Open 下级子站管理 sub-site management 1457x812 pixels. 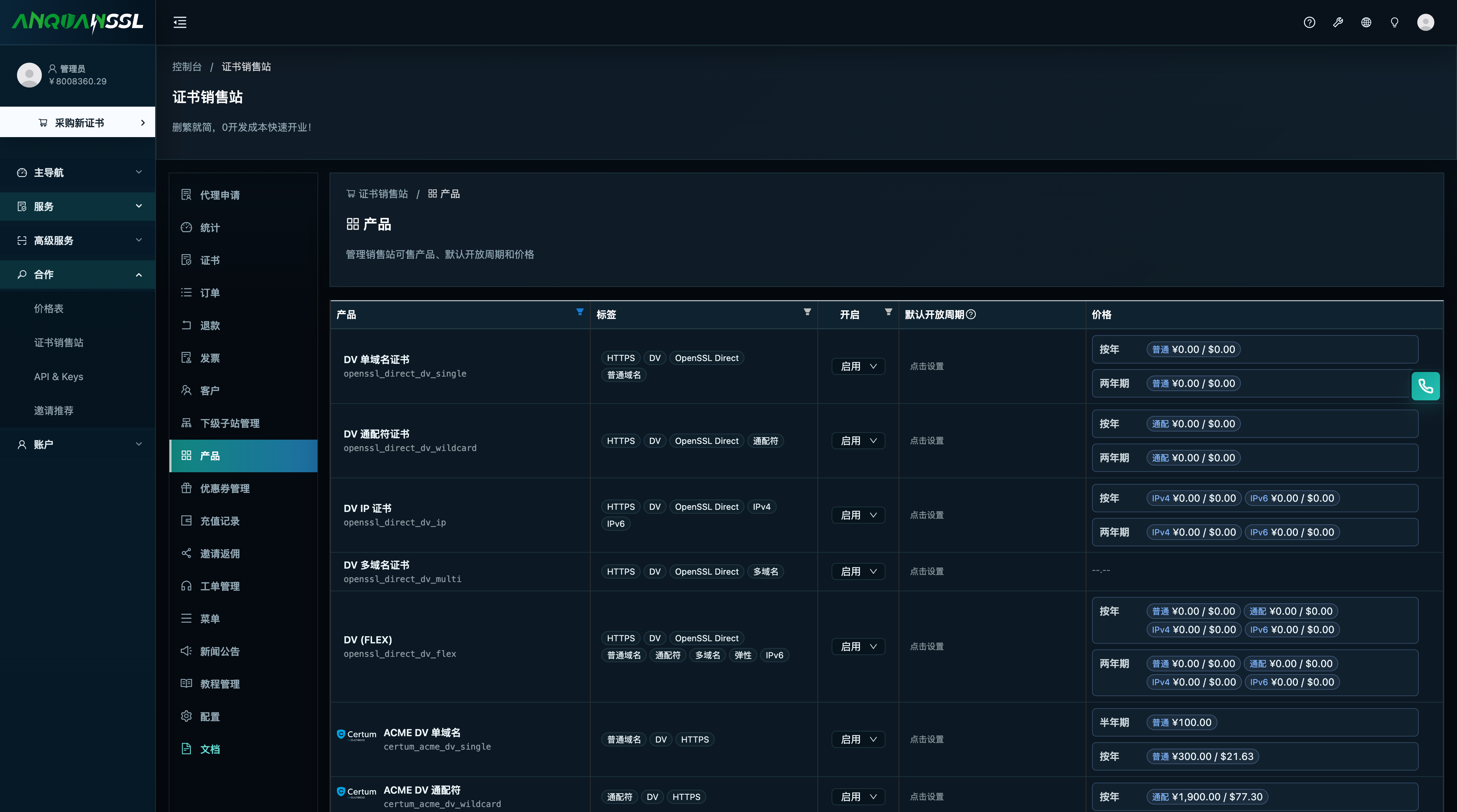243,423
